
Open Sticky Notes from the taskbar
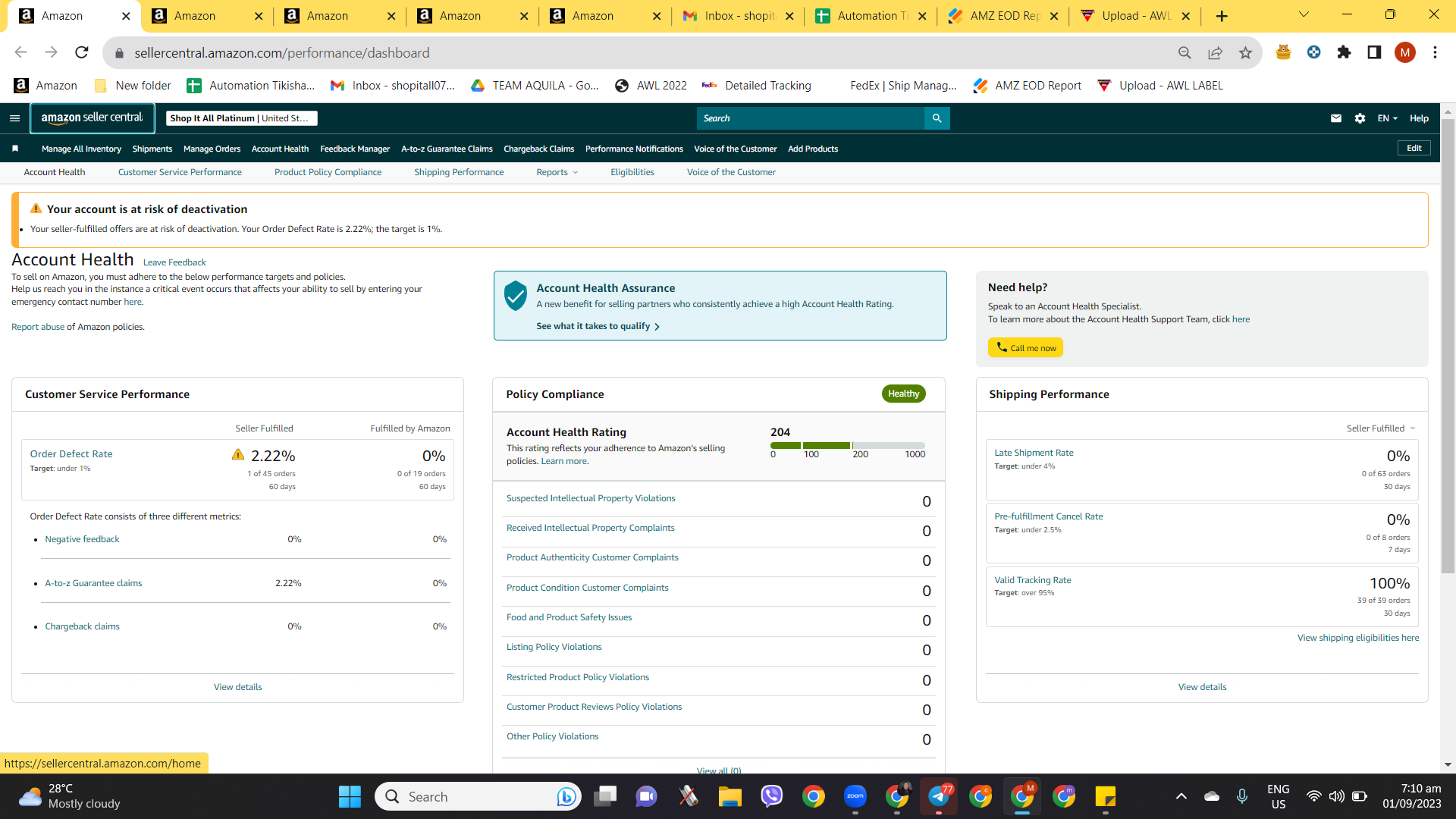pos(1106,796)
